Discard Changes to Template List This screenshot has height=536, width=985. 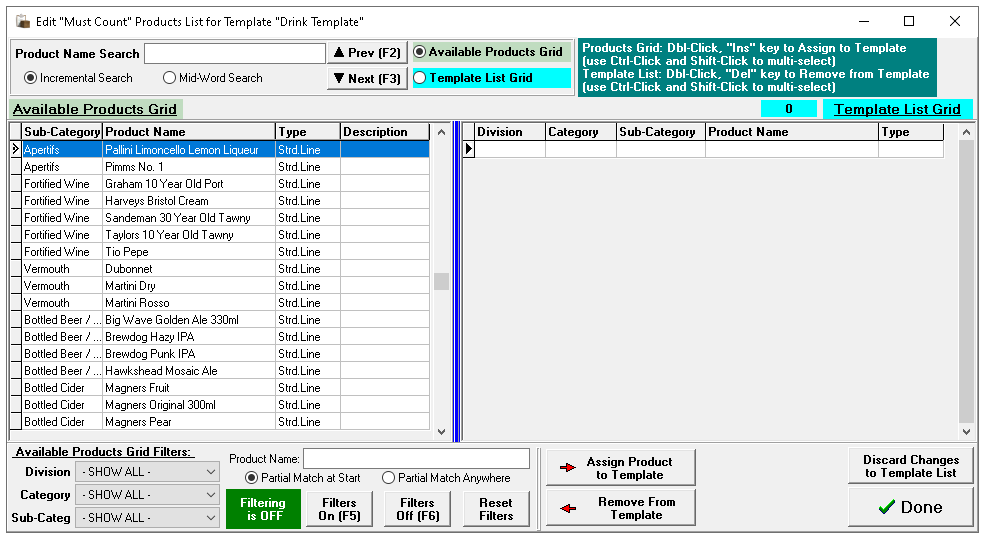[x=910, y=467]
